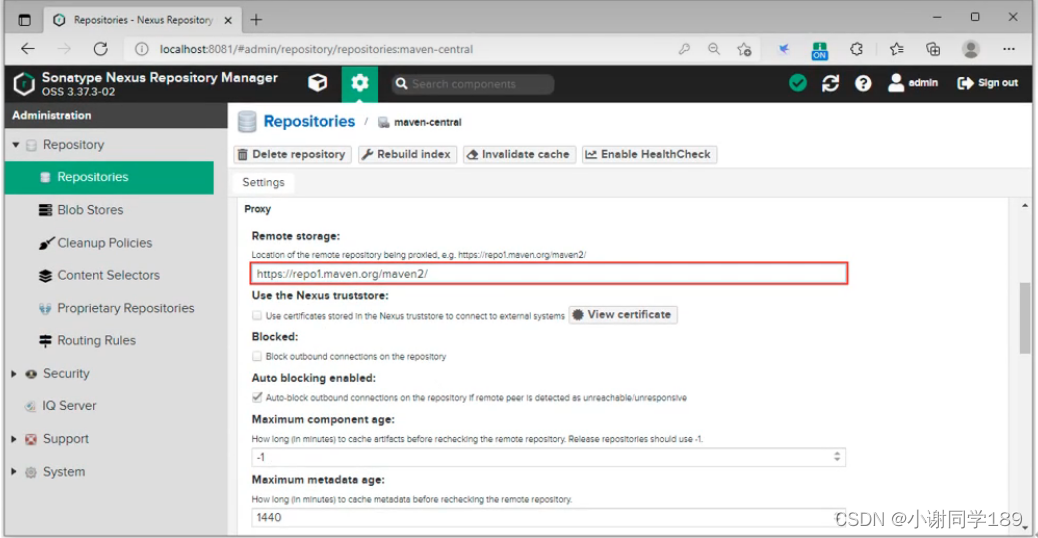This screenshot has height=538, width=1038.
Task: Open the Browse cube icon in header
Action: pyautogui.click(x=318, y=83)
